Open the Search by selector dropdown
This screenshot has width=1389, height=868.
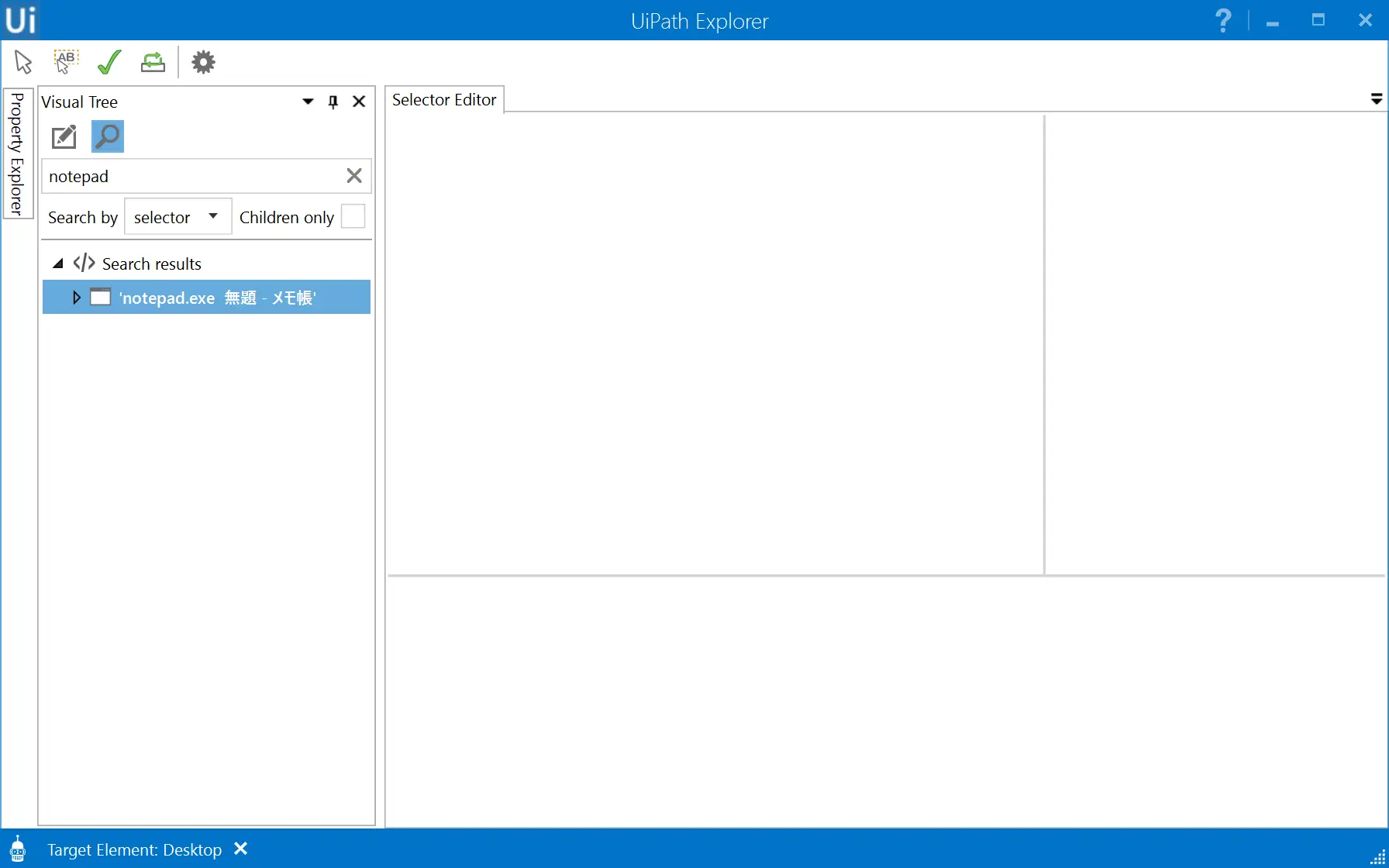pos(178,217)
